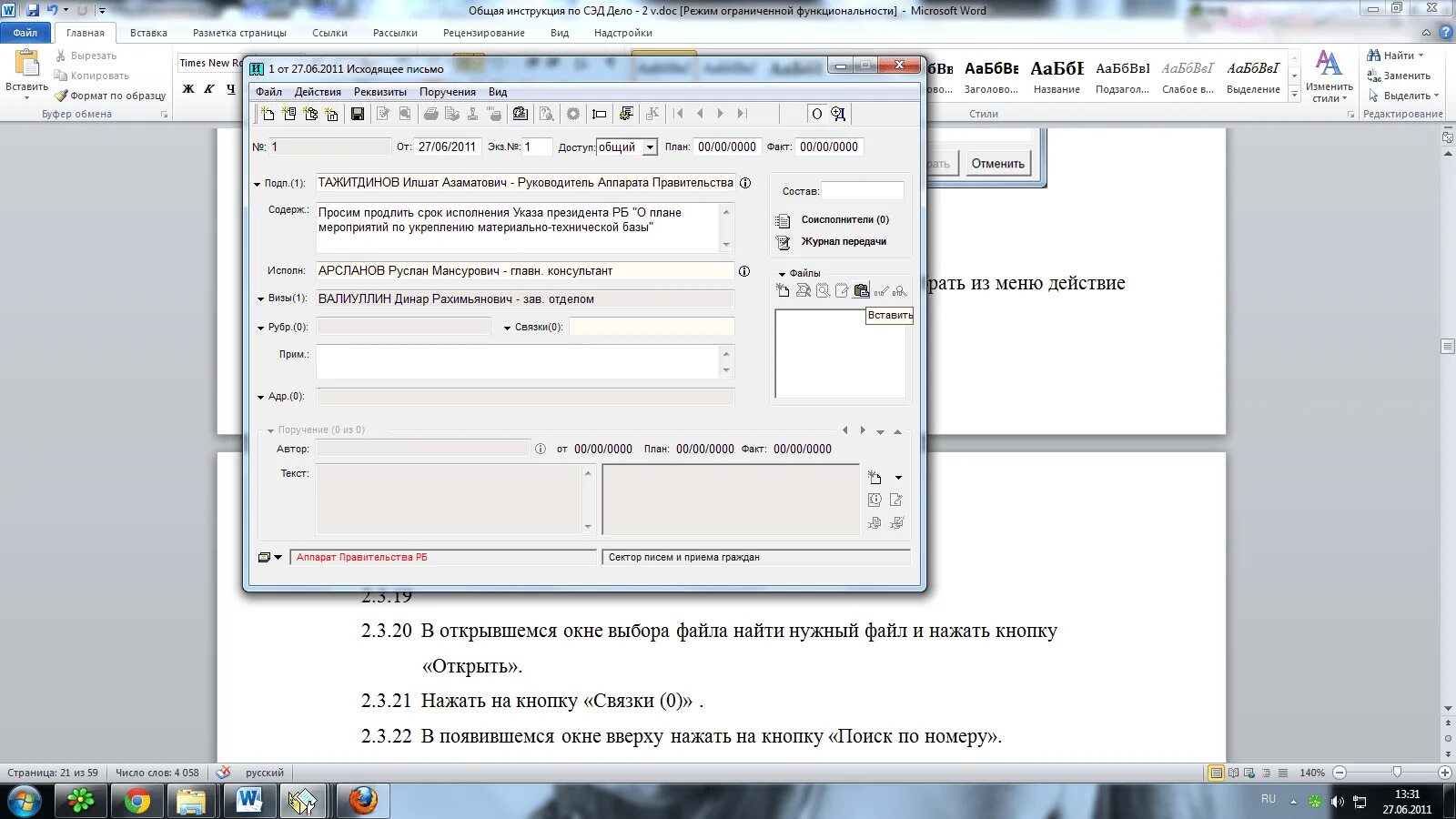Click the edit file icon in Файлы panel
Image resolution: width=1456 pixels, height=819 pixels.
click(x=842, y=290)
